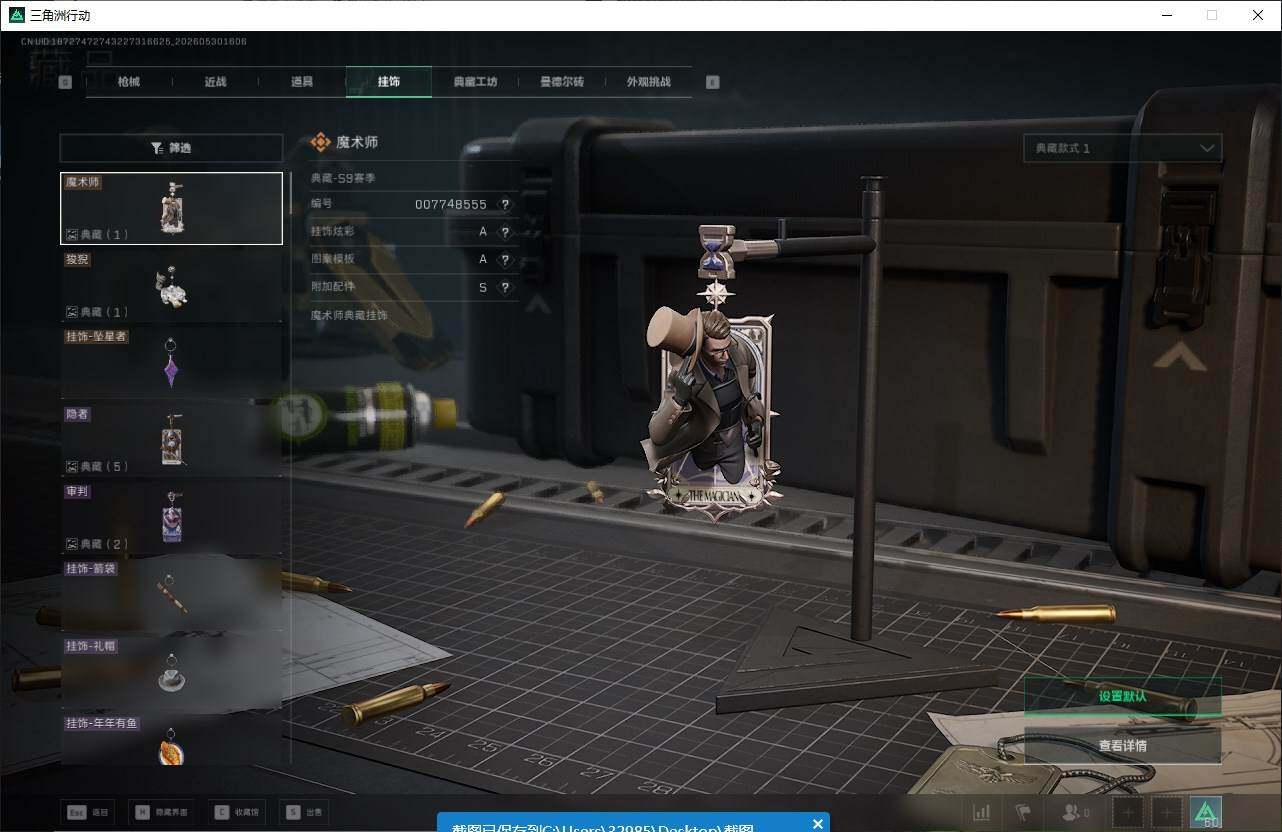Select the 隐者 charm thumbnail
The image size is (1282, 832).
pos(171,440)
